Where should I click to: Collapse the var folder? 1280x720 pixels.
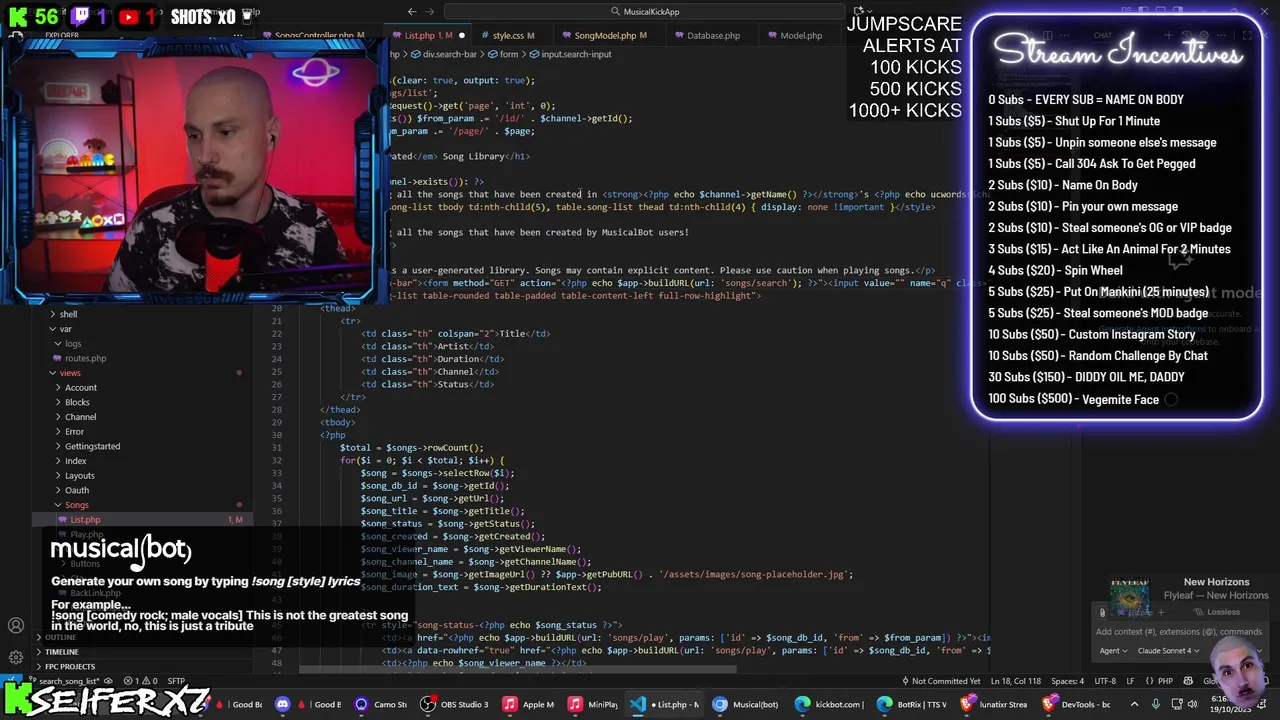(x=65, y=329)
